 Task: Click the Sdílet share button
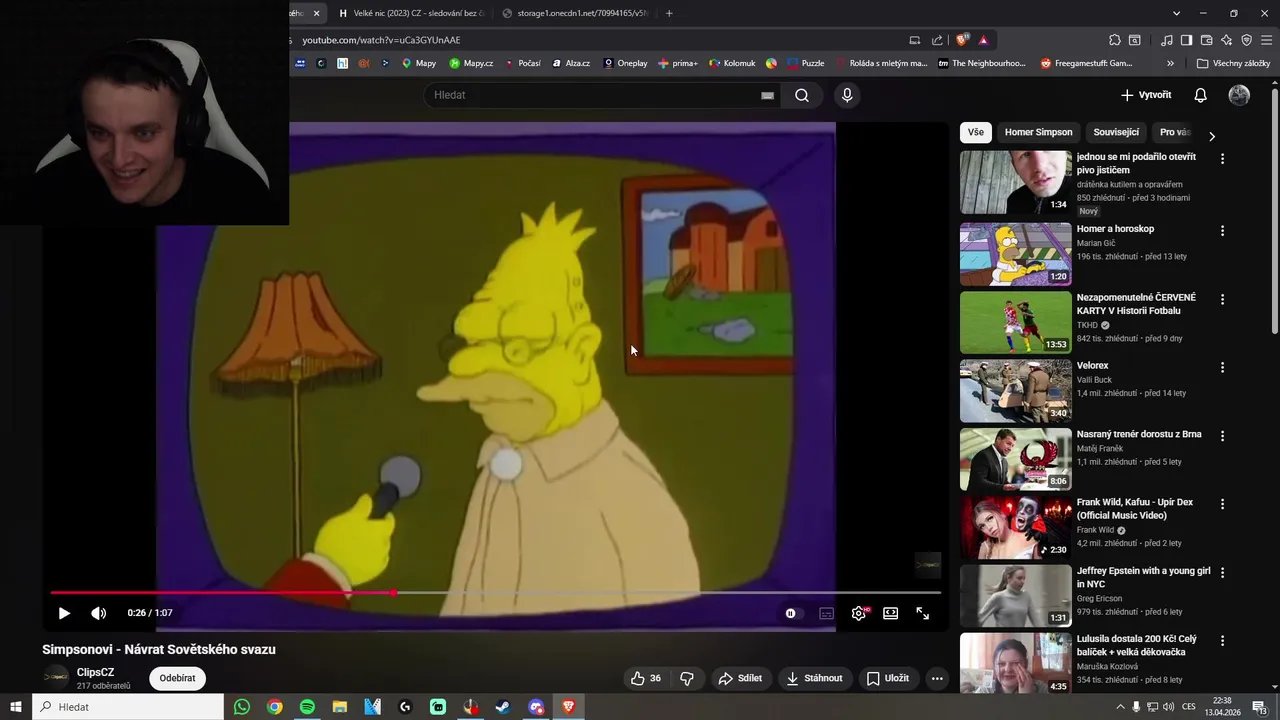pyautogui.click(x=740, y=678)
